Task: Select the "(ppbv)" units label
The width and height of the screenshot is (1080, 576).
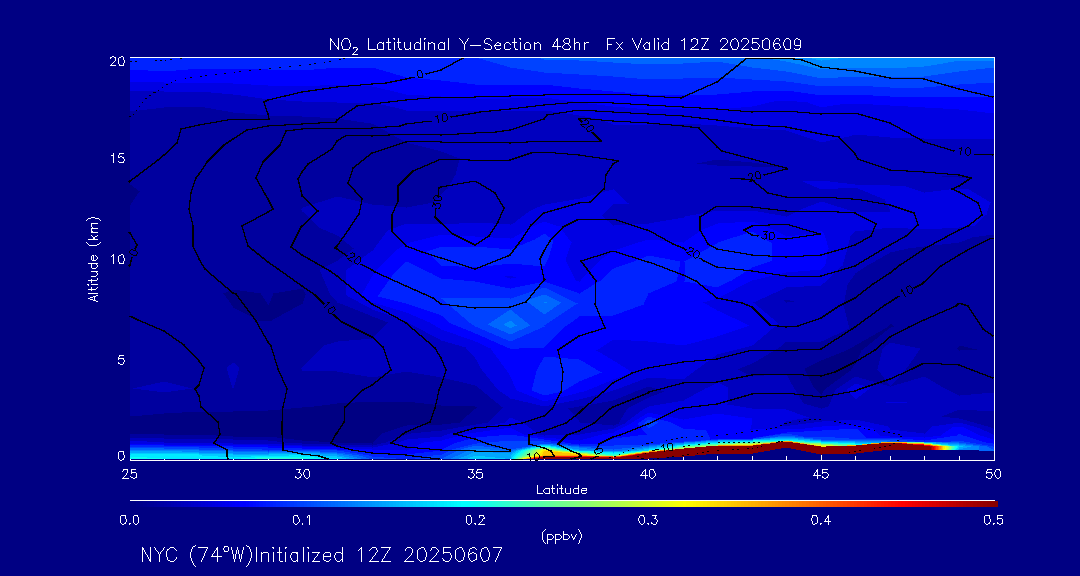Action: [561, 537]
